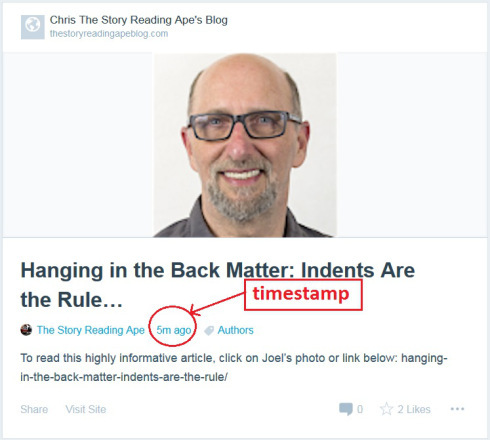Click Joel's featured photo
Image resolution: width=490 pixels, height=440 pixels.
(x=245, y=145)
